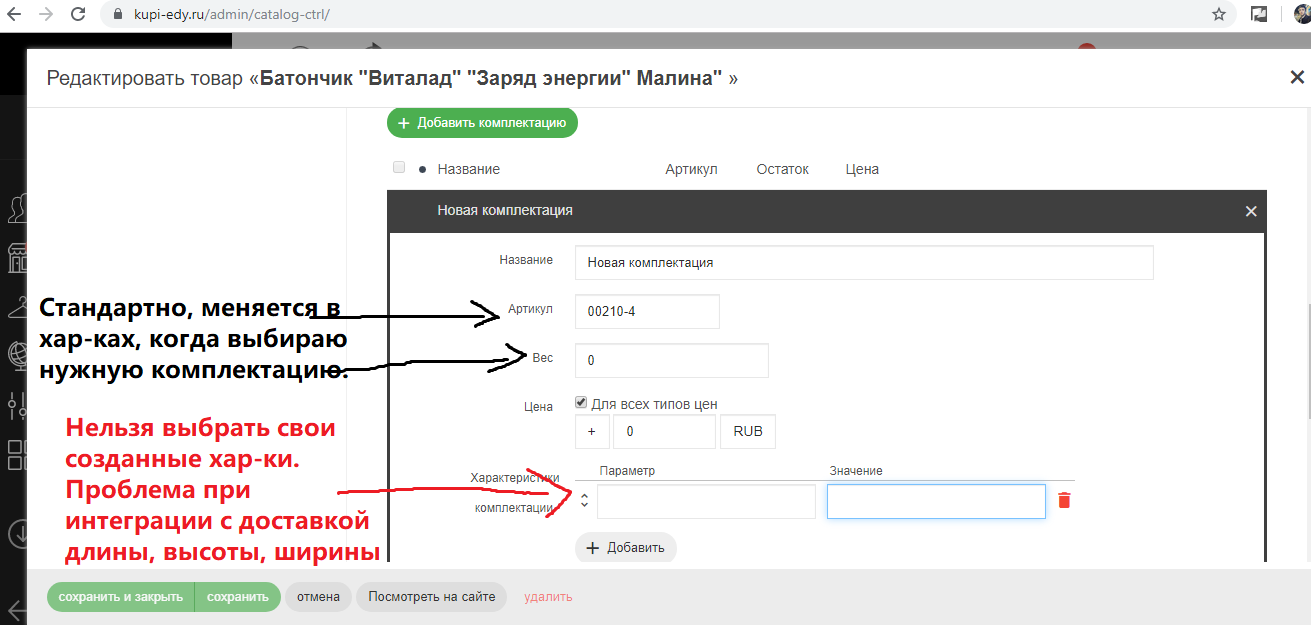Uncheck 'Для всех типов цен' checkbox
The height and width of the screenshot is (625, 1311).
(581, 403)
